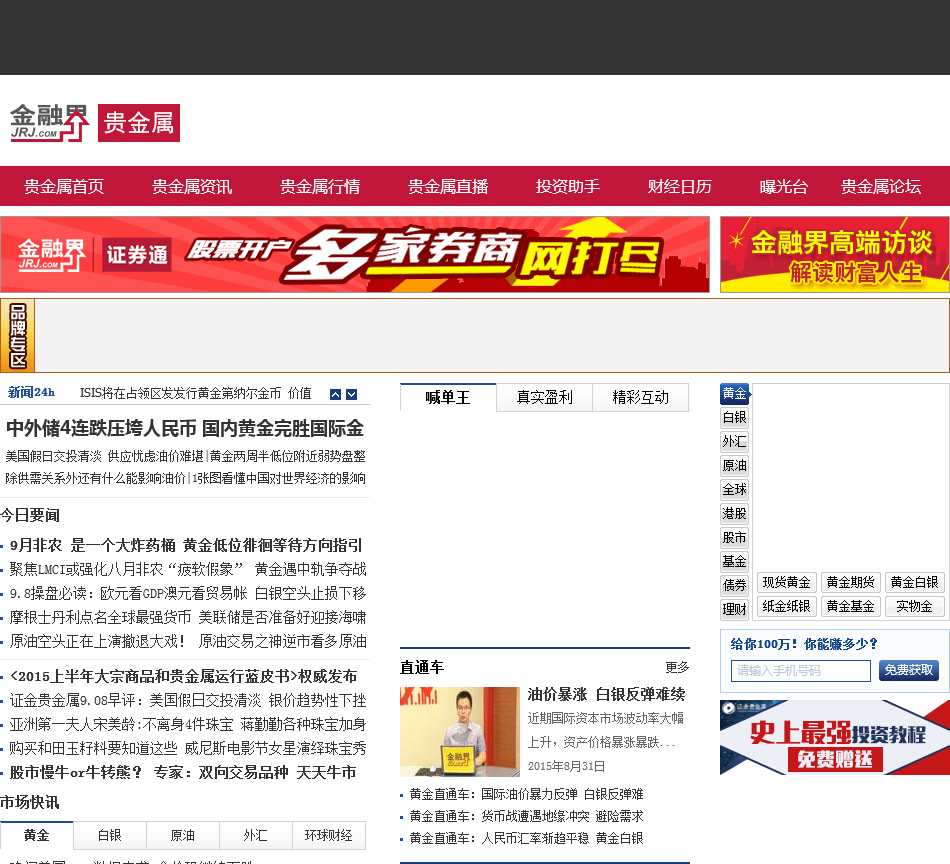Open 黄金直通车: 国际油价暴力反弹 link
Screen dimensions: 950x864
tap(526, 794)
